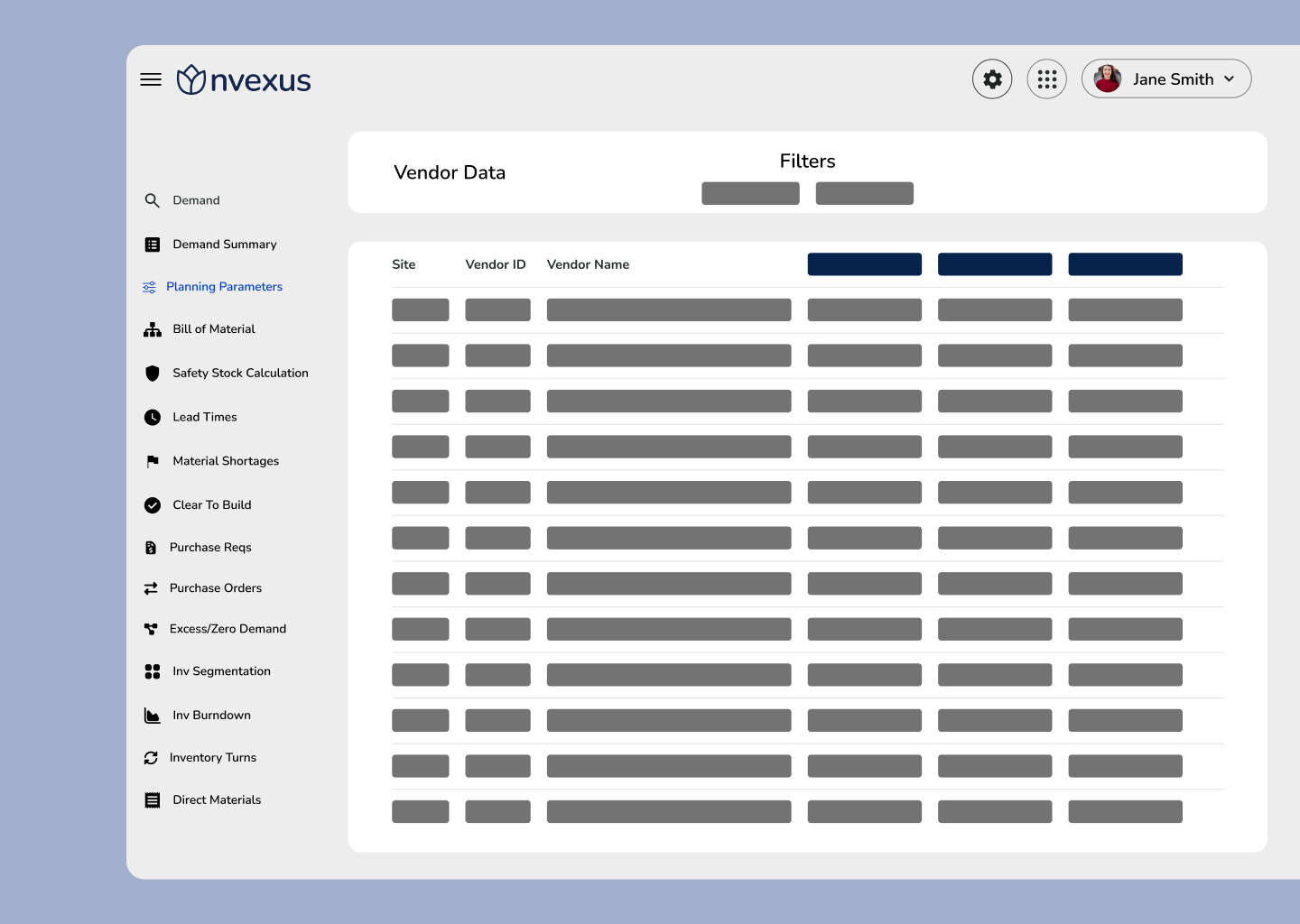Click Jane Smith's profile avatar
This screenshot has width=1300, height=924.
[1108, 79]
